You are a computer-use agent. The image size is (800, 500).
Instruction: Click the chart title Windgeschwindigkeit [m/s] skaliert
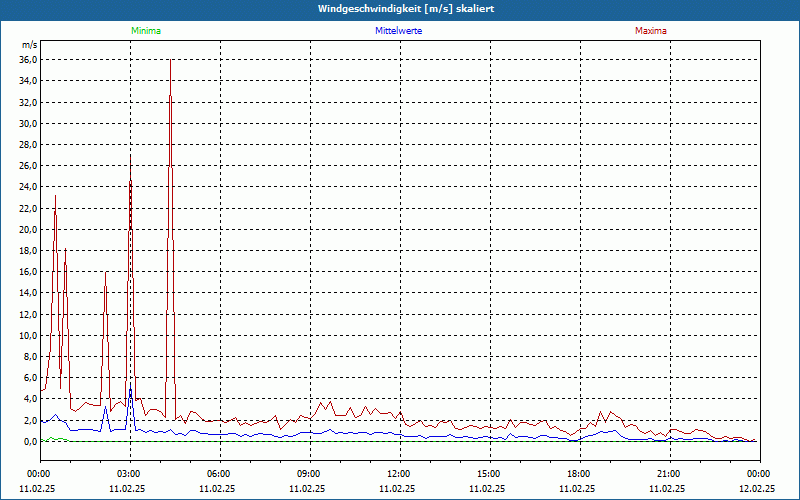pos(406,9)
